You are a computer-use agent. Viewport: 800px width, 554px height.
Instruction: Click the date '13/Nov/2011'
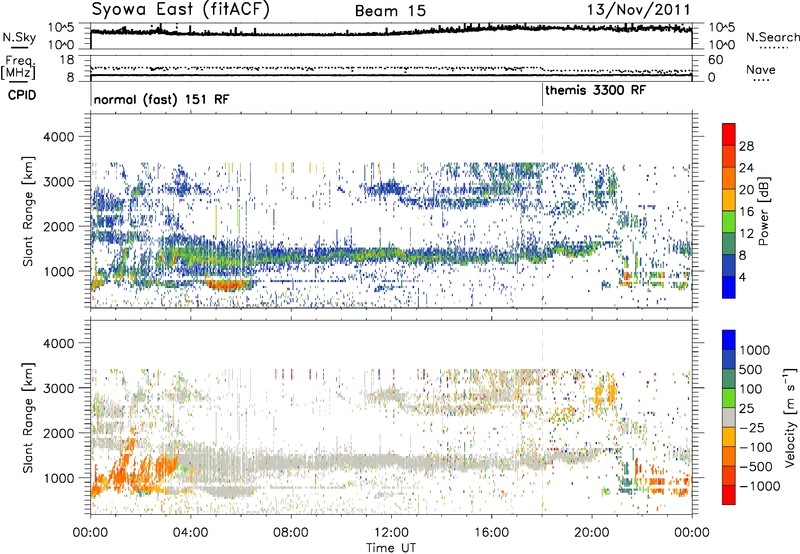coord(639,10)
